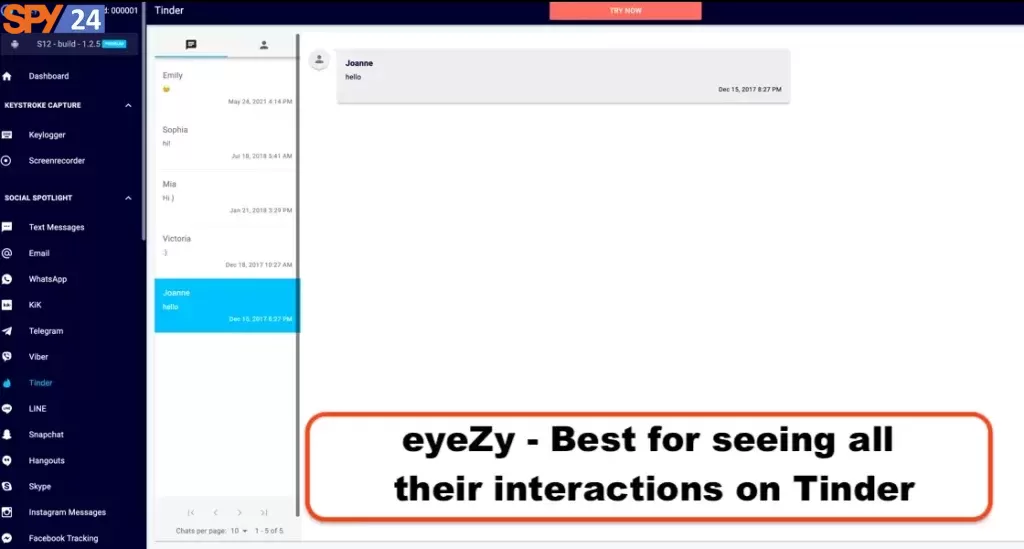1024x549 pixels.
Task: Open the Hangouts menu item
Action: pos(46,461)
